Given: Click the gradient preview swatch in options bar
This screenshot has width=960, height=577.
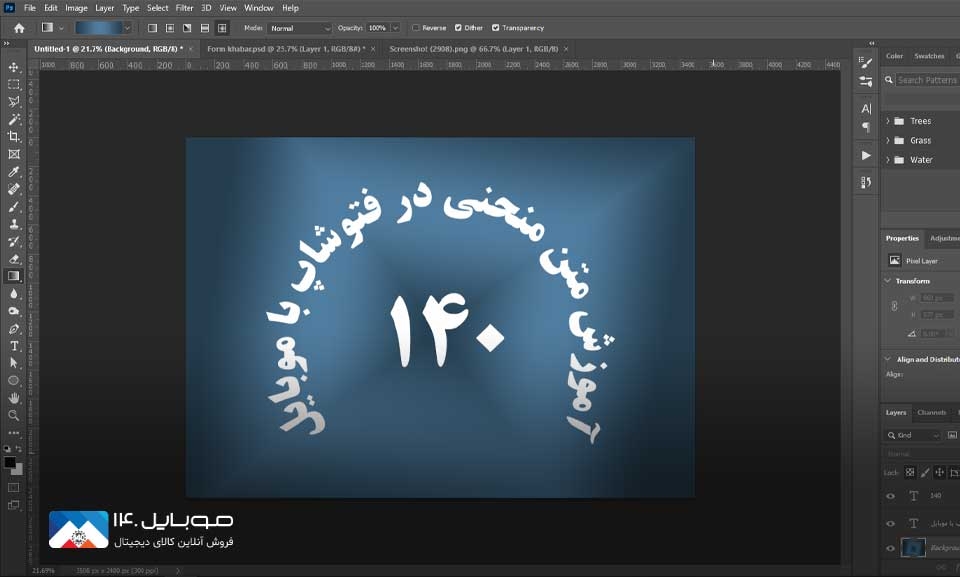Looking at the screenshot, I should pos(98,28).
